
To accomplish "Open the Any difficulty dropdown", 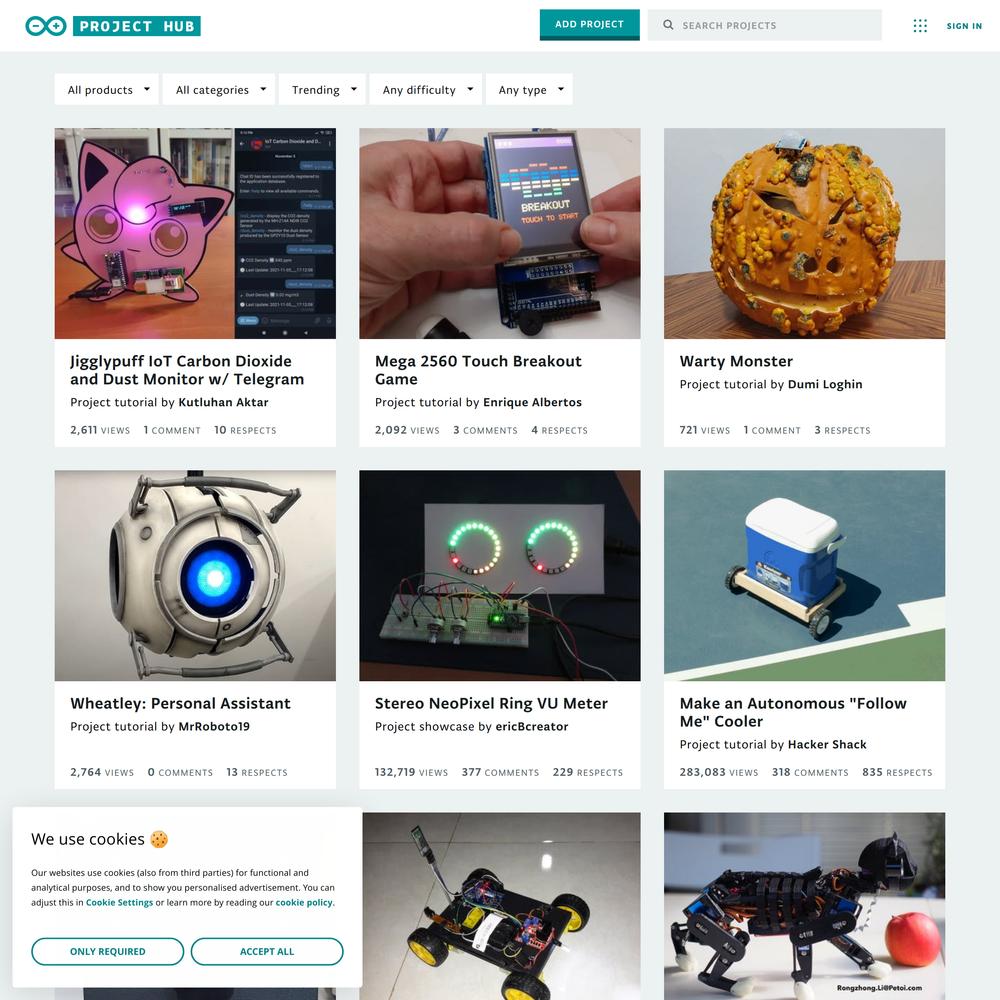I will (x=426, y=89).
